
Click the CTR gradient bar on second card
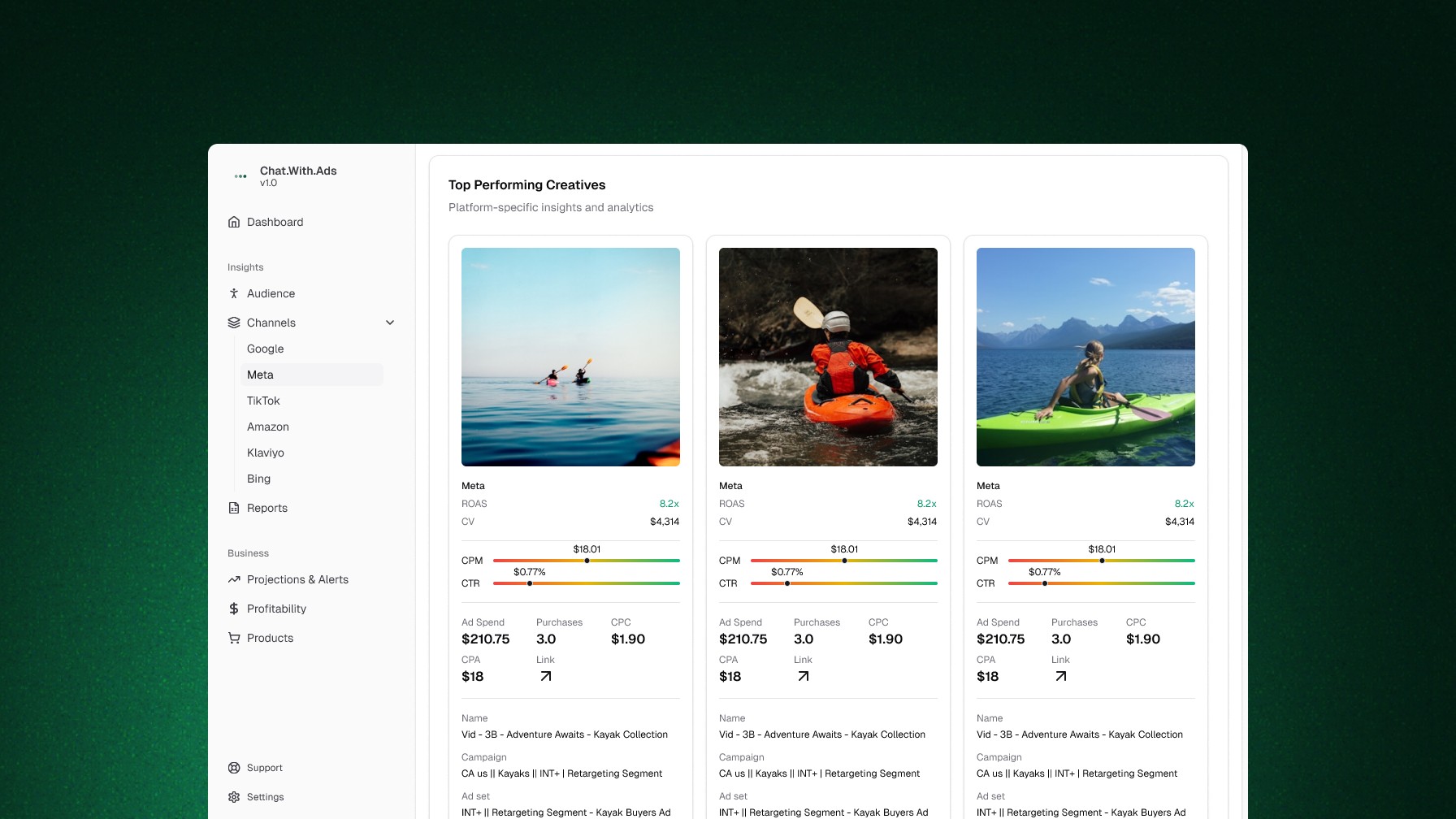click(844, 583)
